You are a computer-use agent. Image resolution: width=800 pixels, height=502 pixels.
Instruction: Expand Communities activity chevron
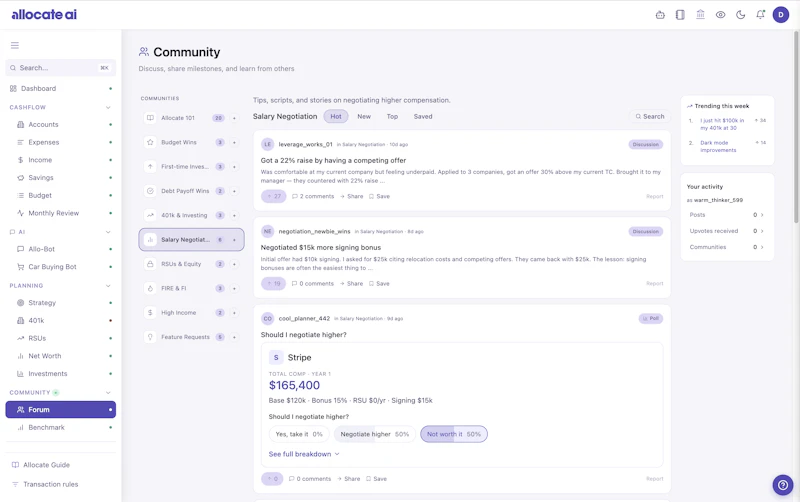(x=762, y=247)
